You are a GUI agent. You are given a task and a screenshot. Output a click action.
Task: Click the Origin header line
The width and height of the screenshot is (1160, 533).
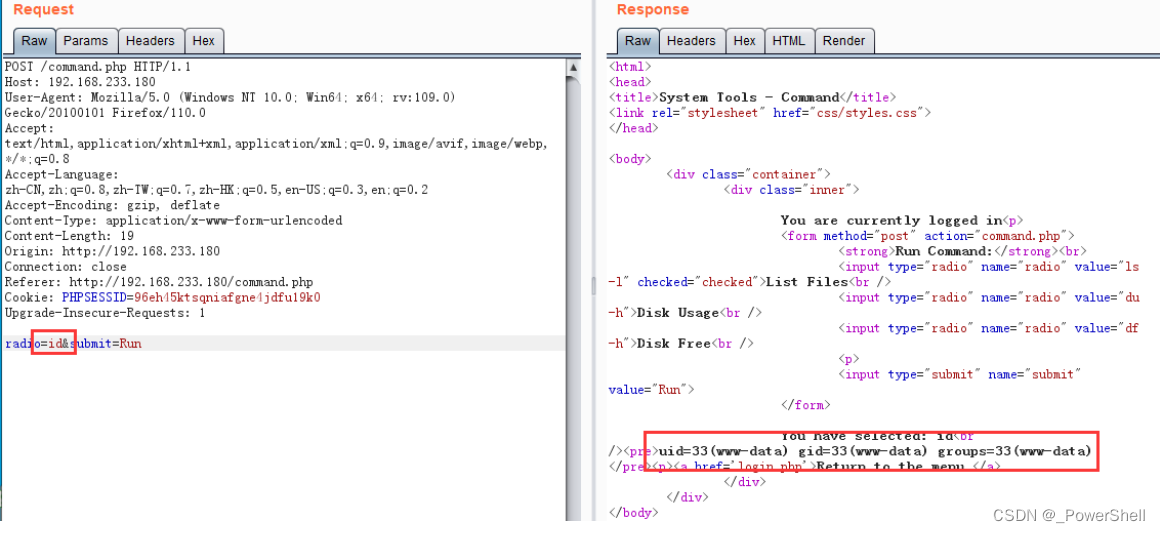click(112, 251)
